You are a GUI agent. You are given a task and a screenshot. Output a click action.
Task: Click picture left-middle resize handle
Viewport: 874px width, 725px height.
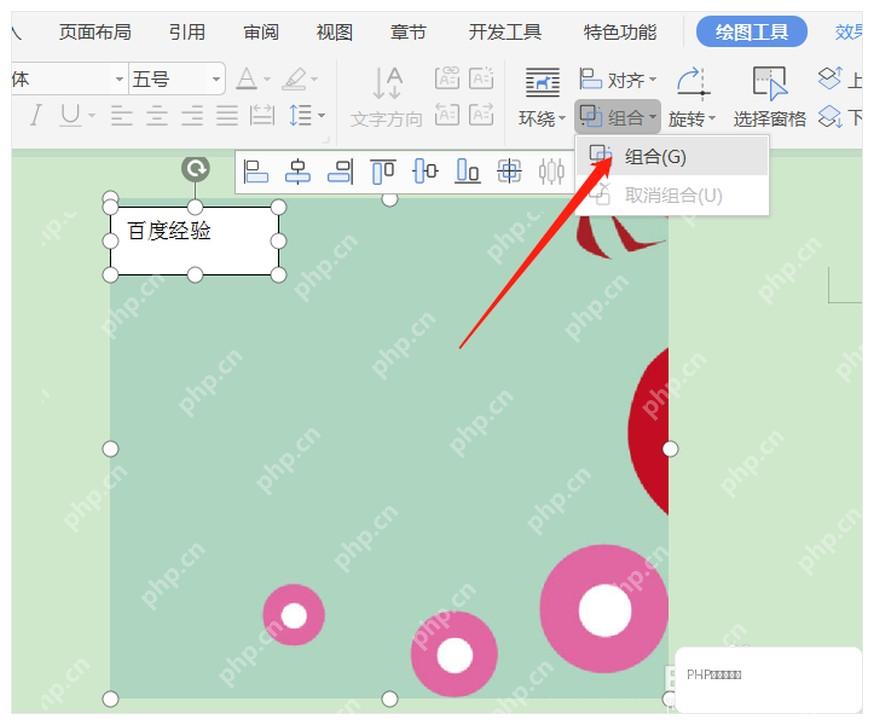point(110,449)
